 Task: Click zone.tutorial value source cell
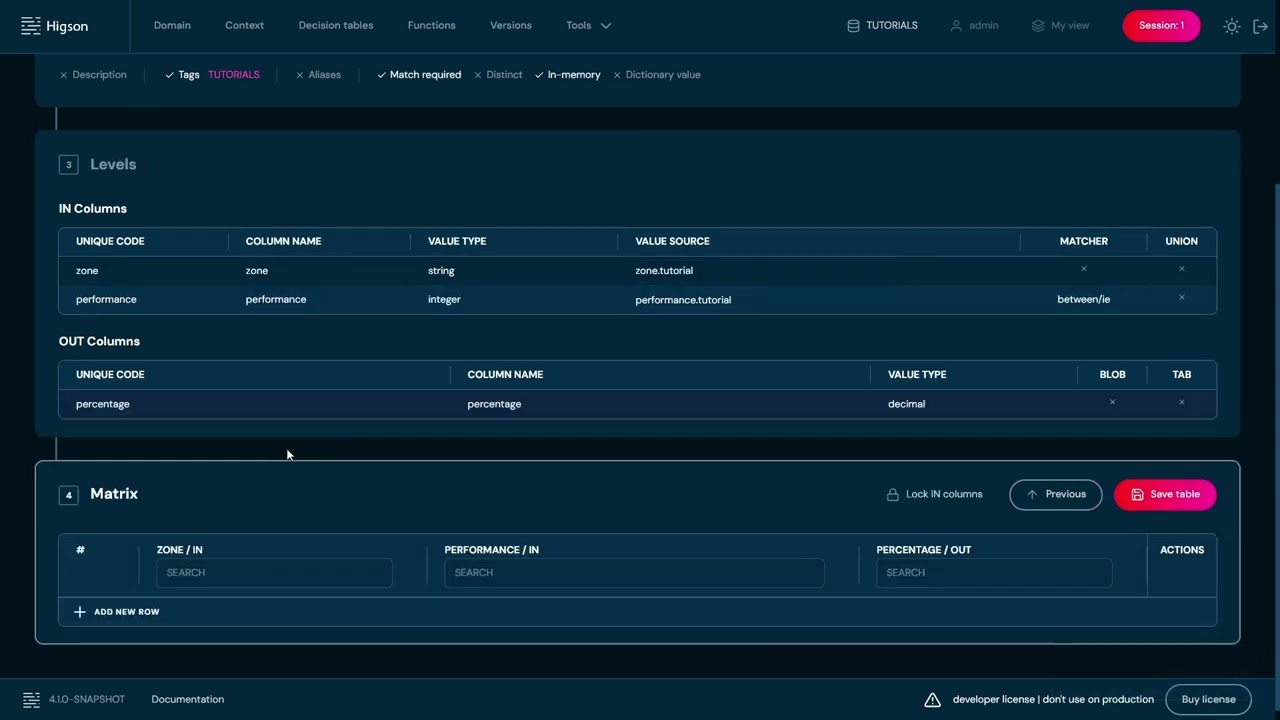[x=664, y=271]
